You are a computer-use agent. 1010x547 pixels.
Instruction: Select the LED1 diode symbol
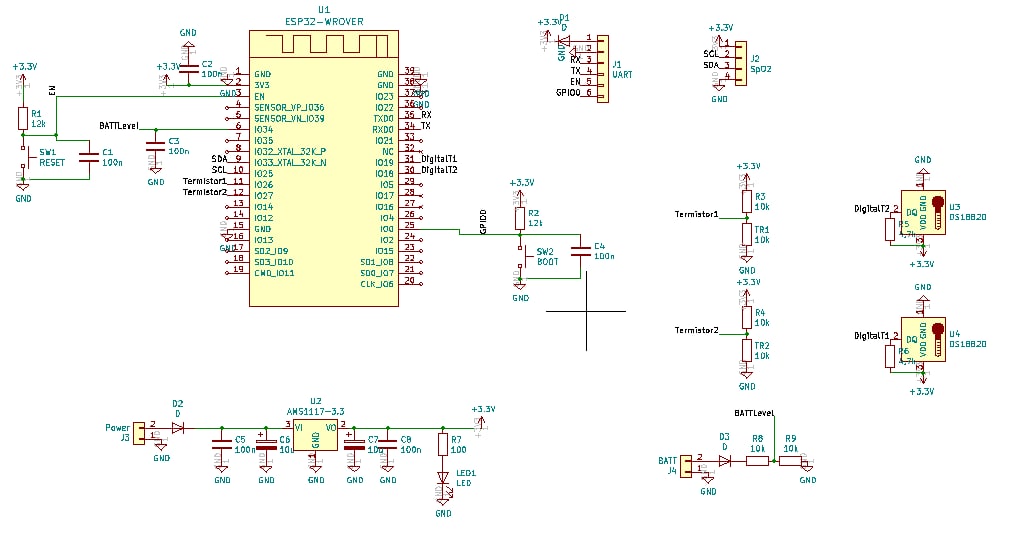click(443, 478)
